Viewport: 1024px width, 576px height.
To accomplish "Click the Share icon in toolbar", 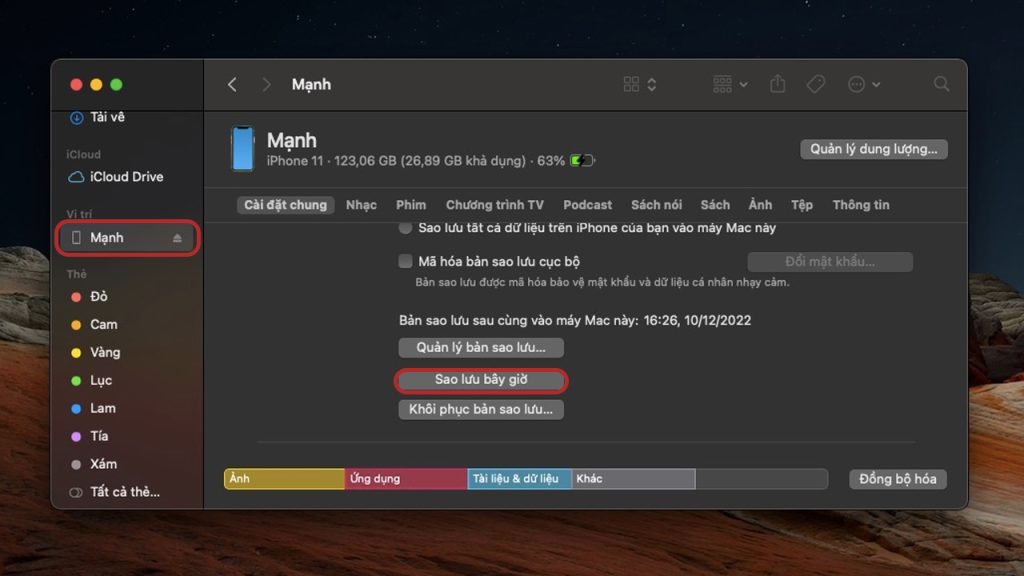I will click(x=777, y=85).
